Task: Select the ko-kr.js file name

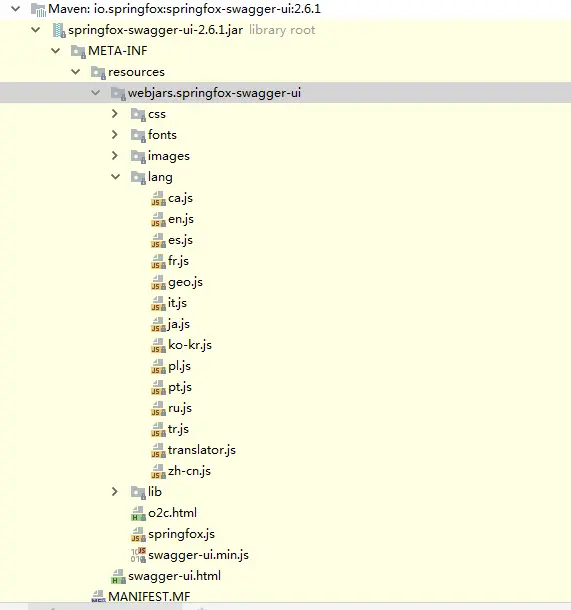Action: pyautogui.click(x=190, y=345)
